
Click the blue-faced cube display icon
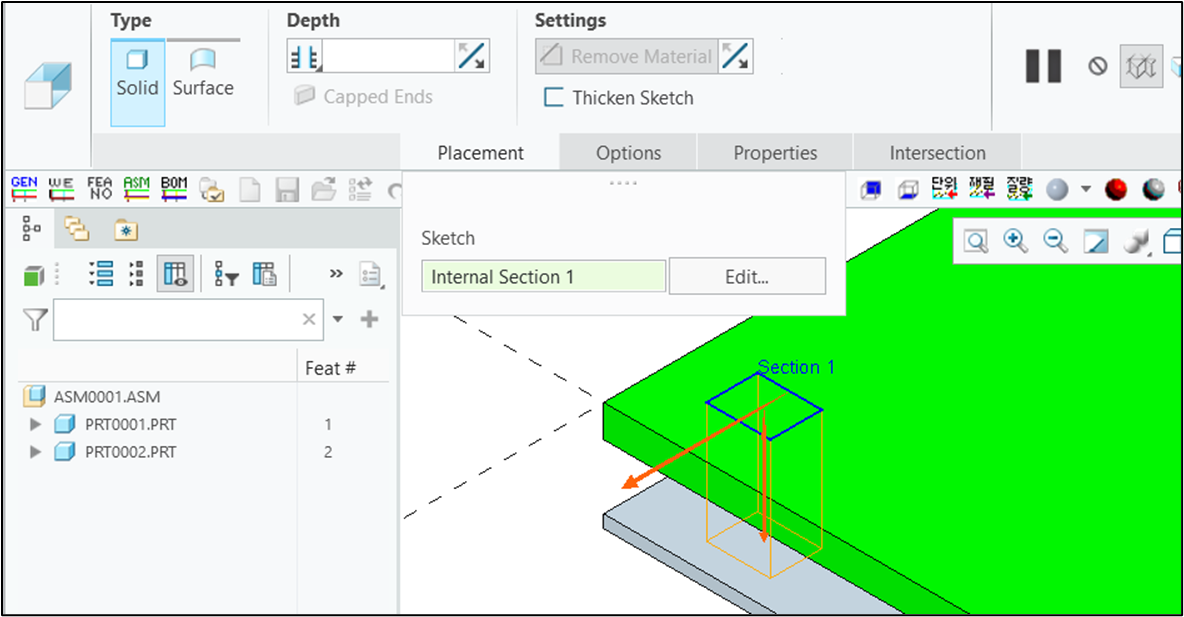click(871, 190)
